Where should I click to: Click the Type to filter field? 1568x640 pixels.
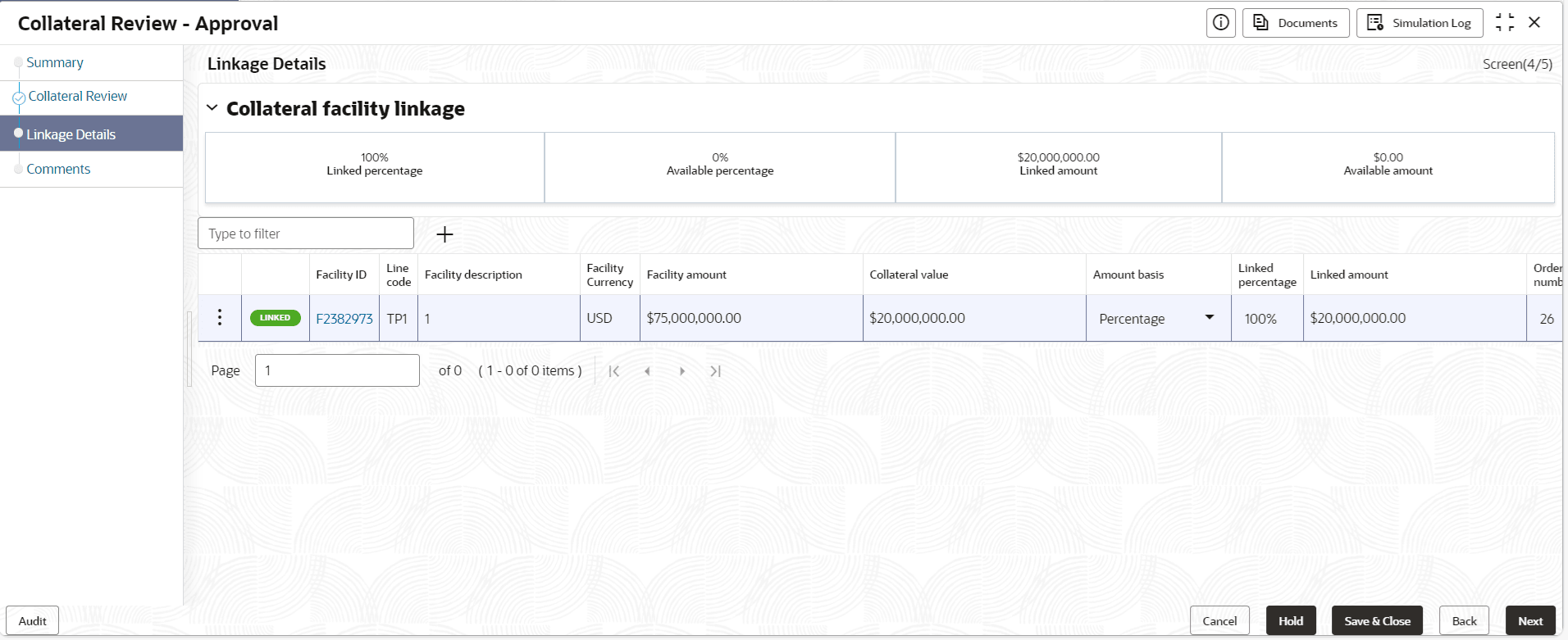point(305,234)
